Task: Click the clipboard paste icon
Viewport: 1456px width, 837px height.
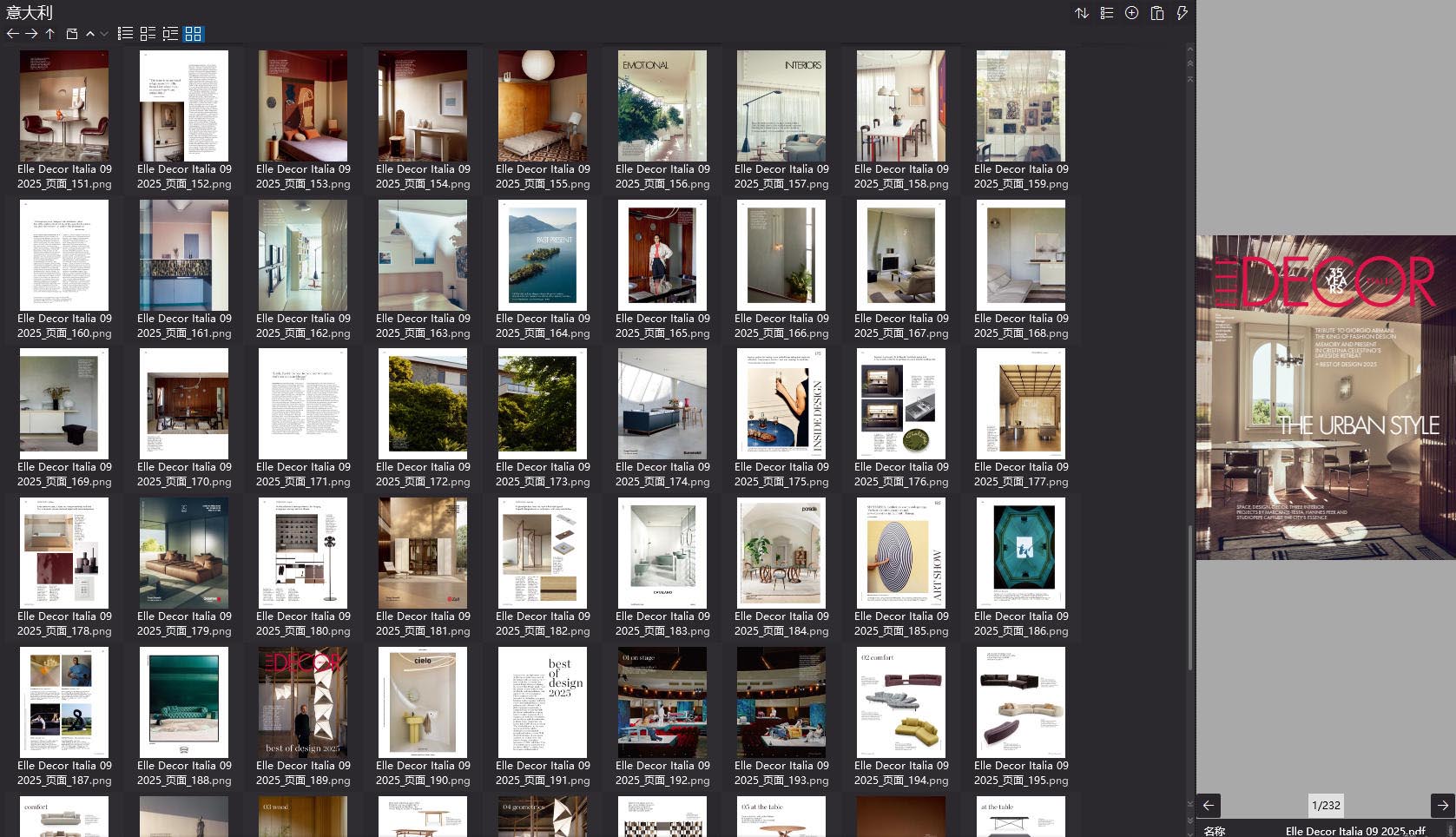Action: [1157, 13]
